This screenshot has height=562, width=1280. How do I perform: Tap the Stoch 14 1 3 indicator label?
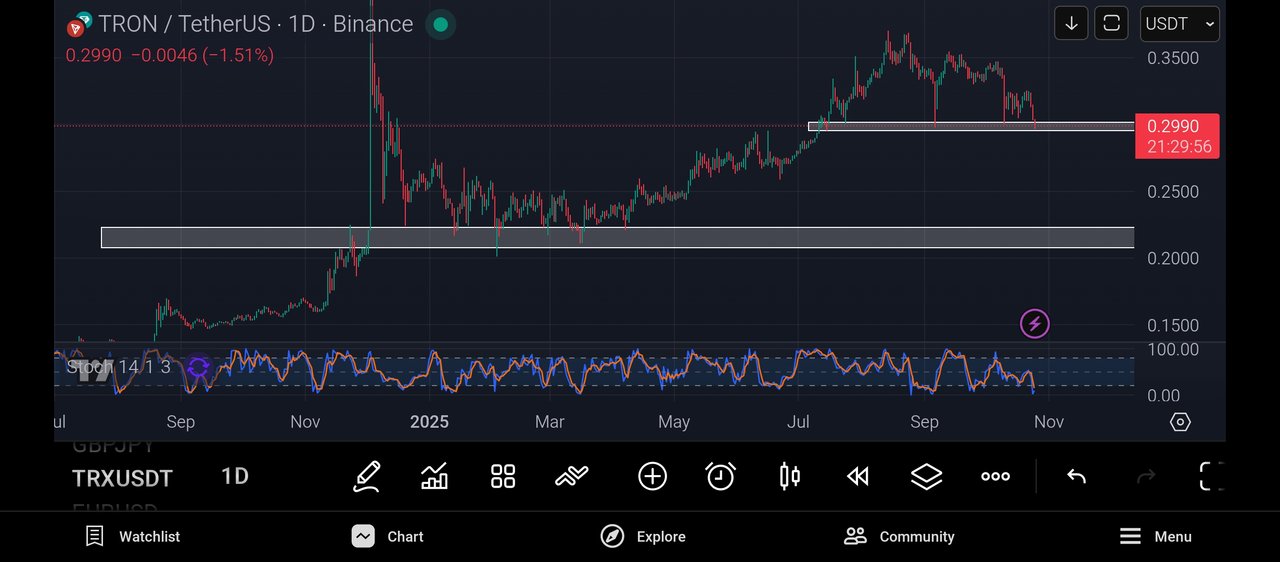pyautogui.click(x=119, y=367)
